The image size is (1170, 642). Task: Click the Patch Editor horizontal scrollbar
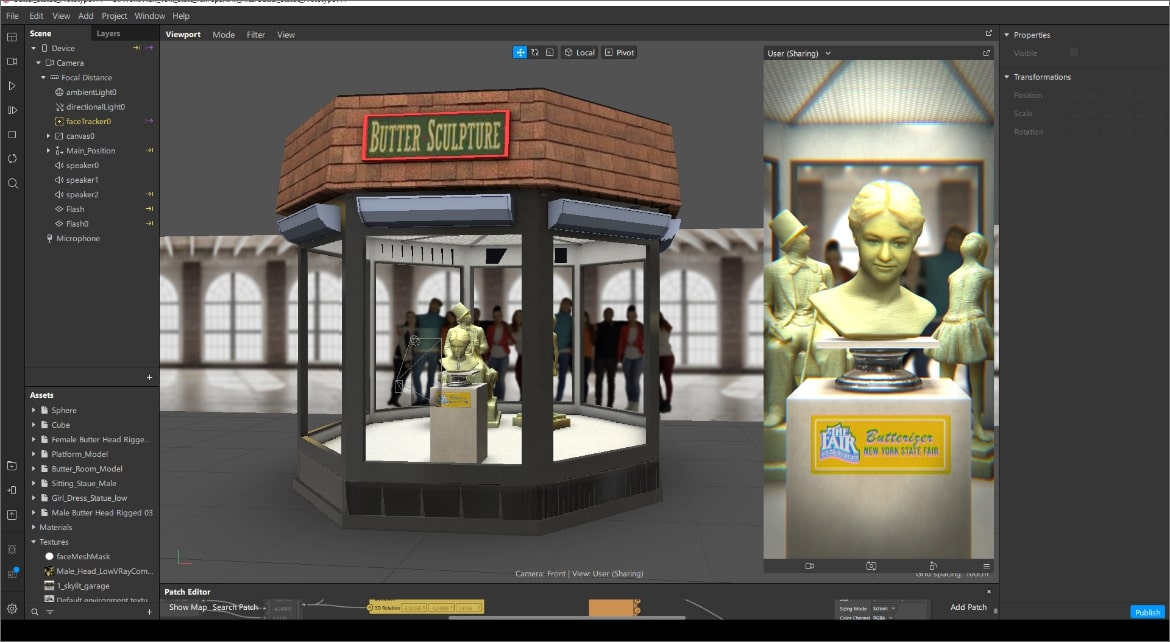coord(567,617)
